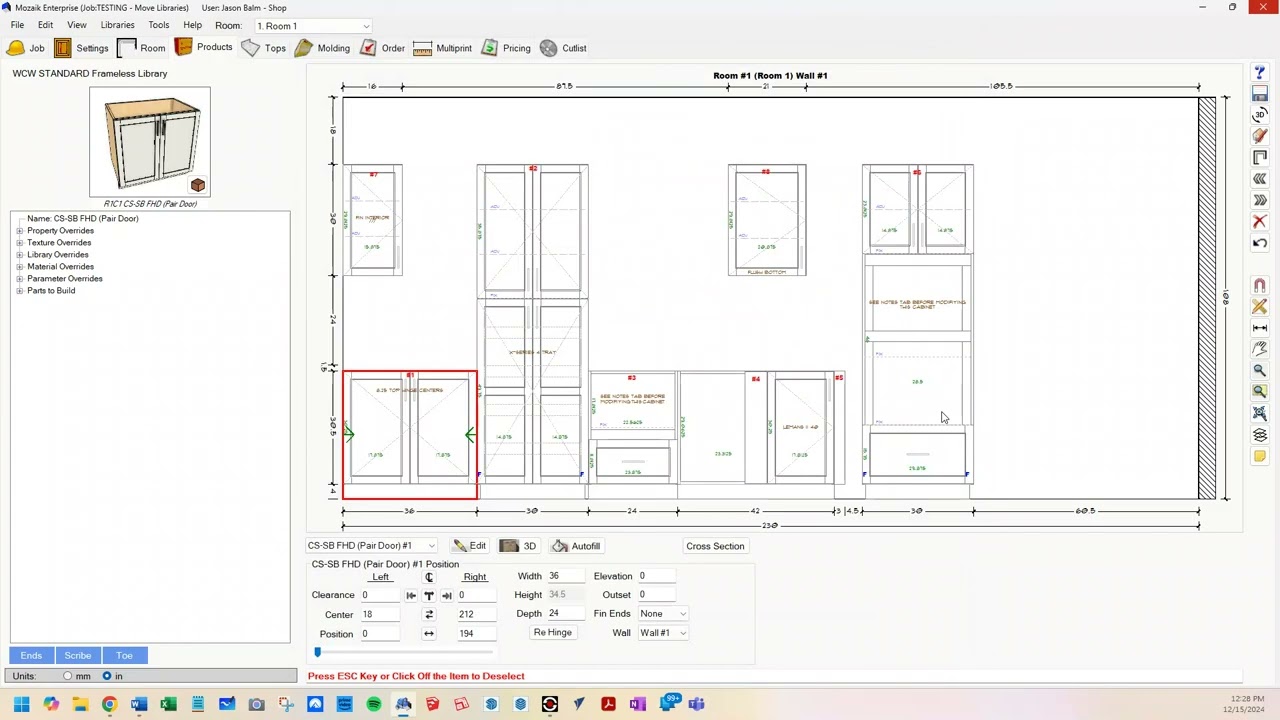Click the centerline symbol button
This screenshot has width=1280, height=720.
429,577
